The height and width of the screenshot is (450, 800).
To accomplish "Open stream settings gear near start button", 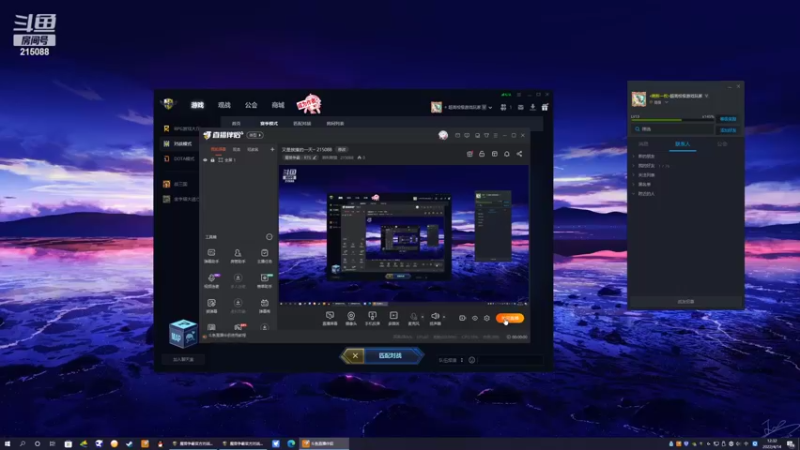I will point(487,318).
